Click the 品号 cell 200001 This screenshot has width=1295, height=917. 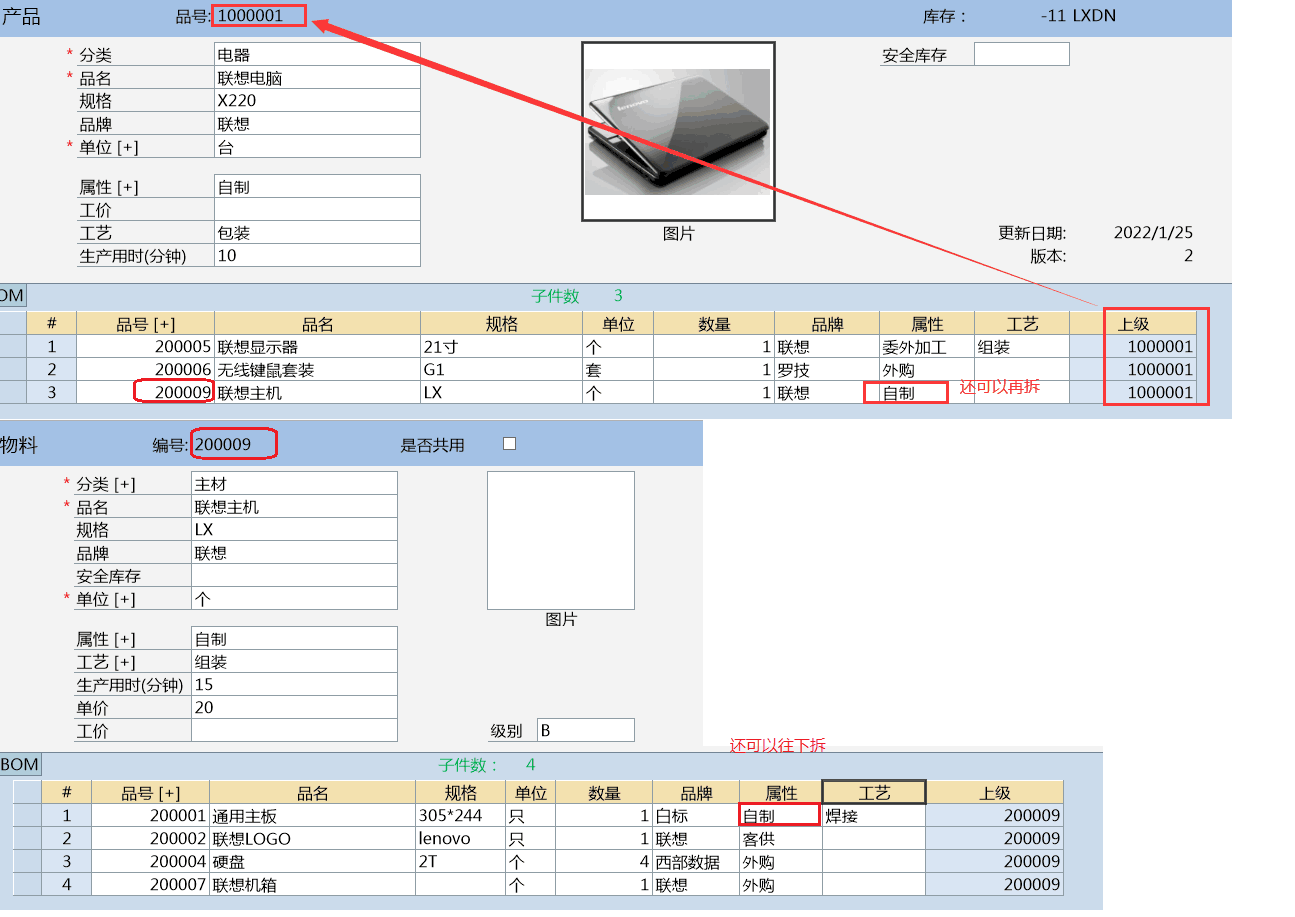(x=150, y=816)
